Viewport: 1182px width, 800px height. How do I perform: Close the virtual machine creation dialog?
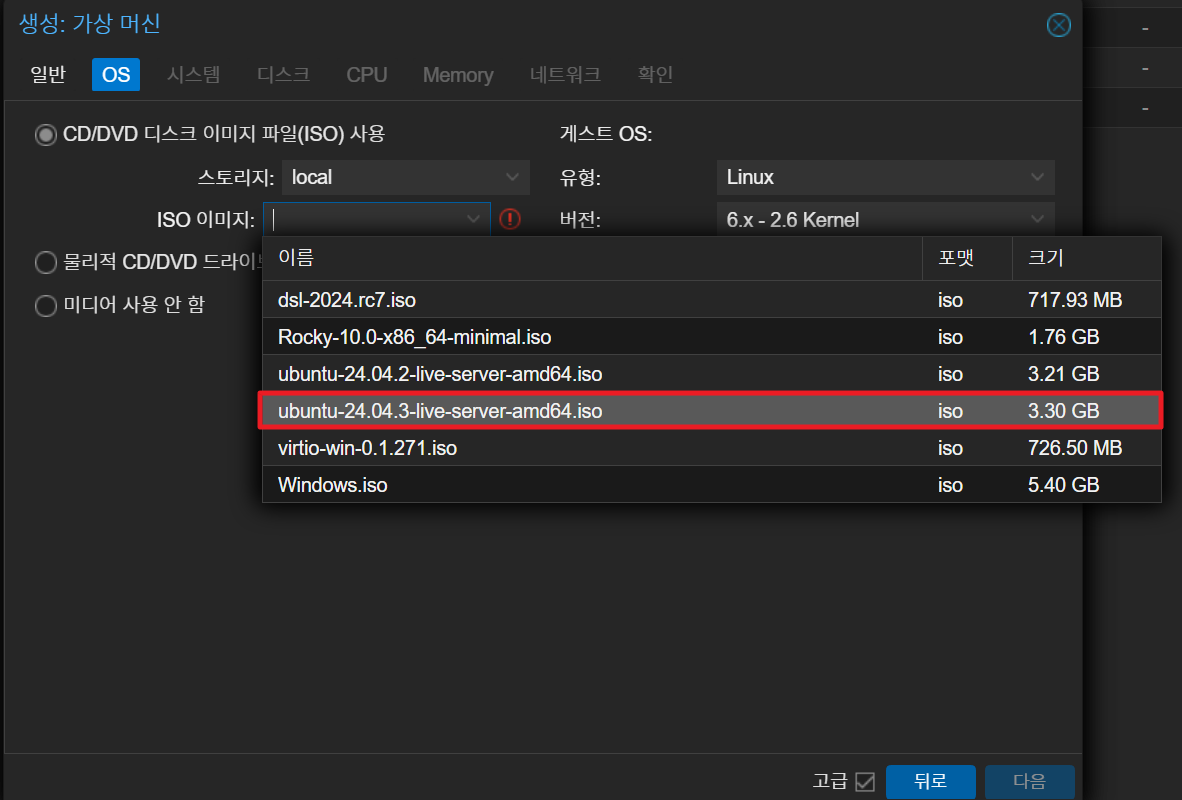coord(1058,25)
